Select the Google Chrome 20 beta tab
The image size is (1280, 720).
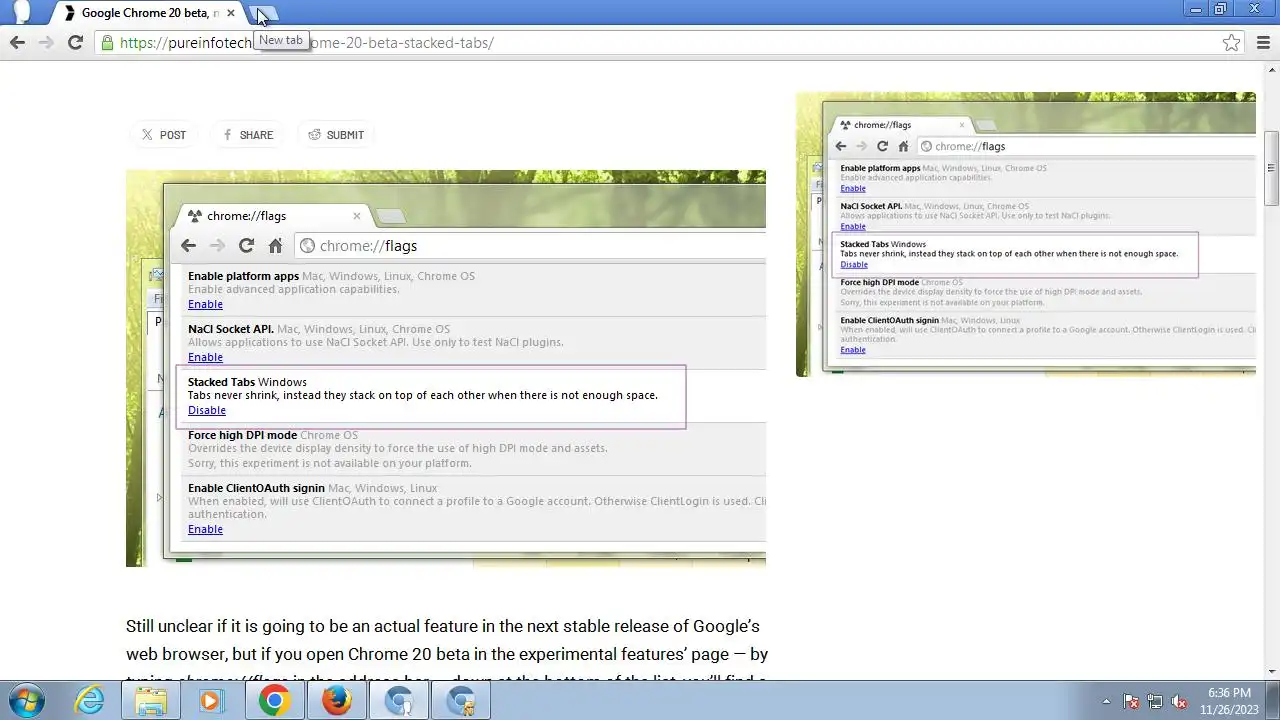[148, 13]
